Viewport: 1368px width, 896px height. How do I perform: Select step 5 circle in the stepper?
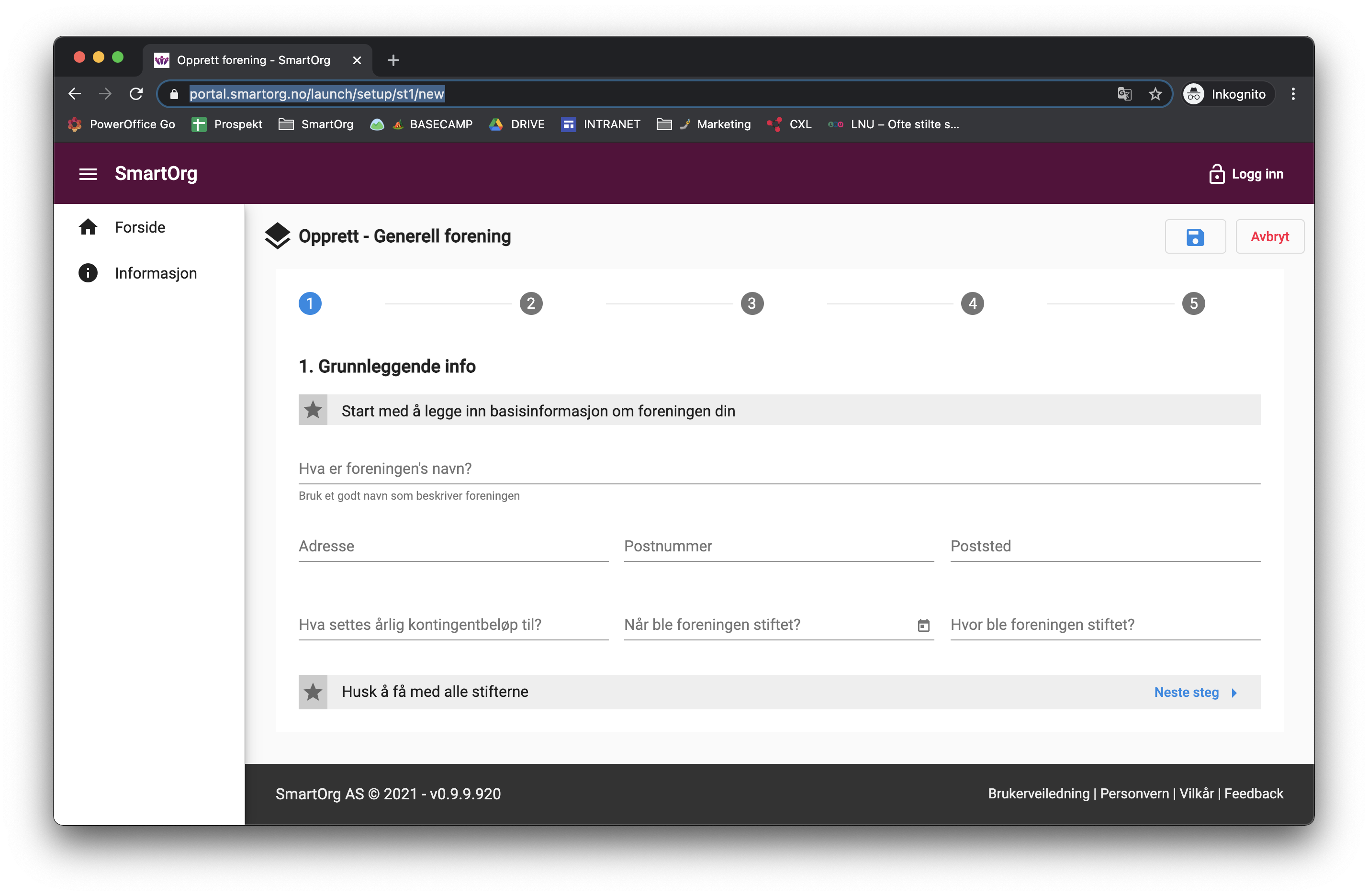click(1193, 303)
